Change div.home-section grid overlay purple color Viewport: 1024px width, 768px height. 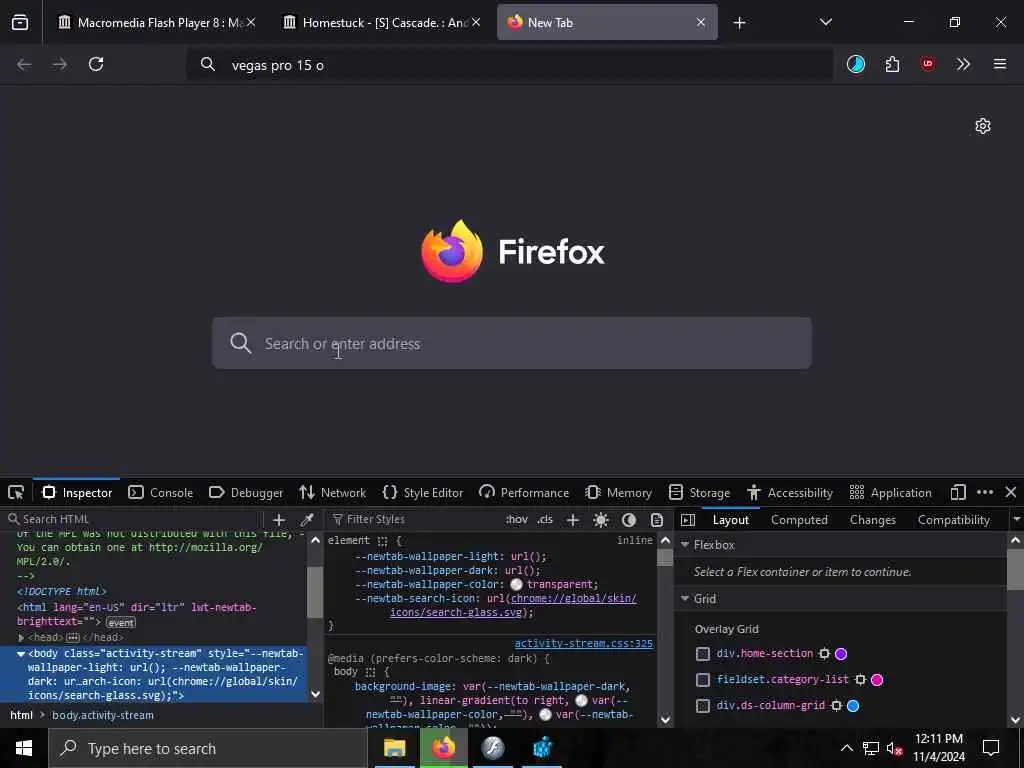click(x=841, y=654)
